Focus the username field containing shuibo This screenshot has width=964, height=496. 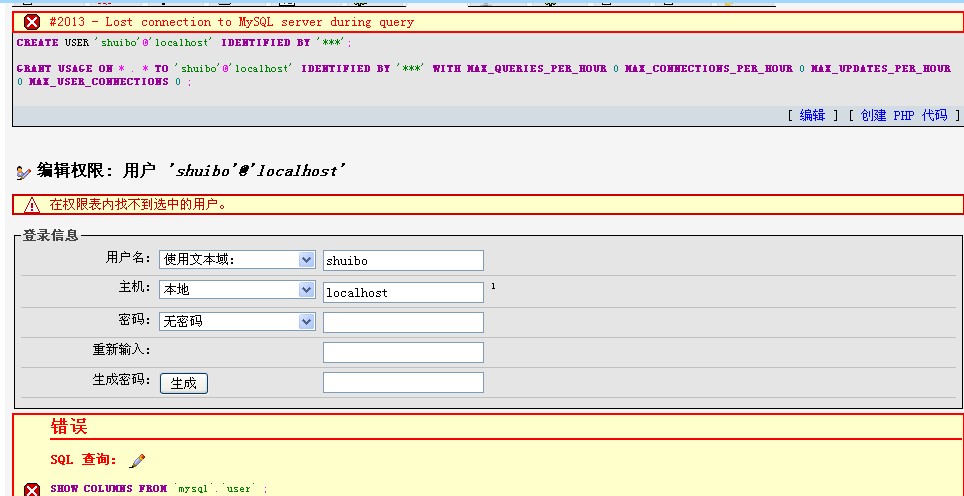click(403, 260)
